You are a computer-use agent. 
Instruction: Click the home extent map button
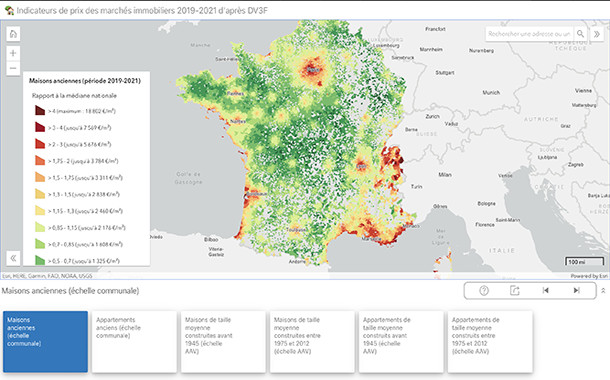pyautogui.click(x=13, y=34)
